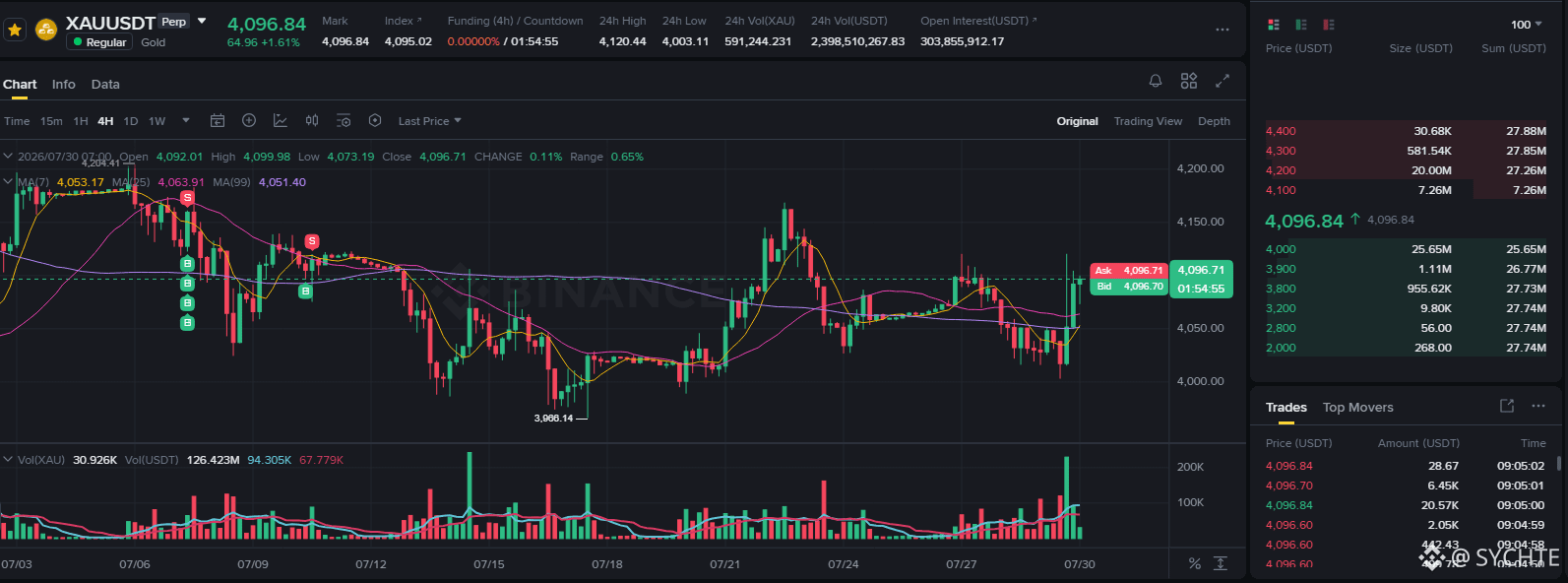Open the Open Interest(USDT) link
The image size is (1568, 583).
pos(978,21)
